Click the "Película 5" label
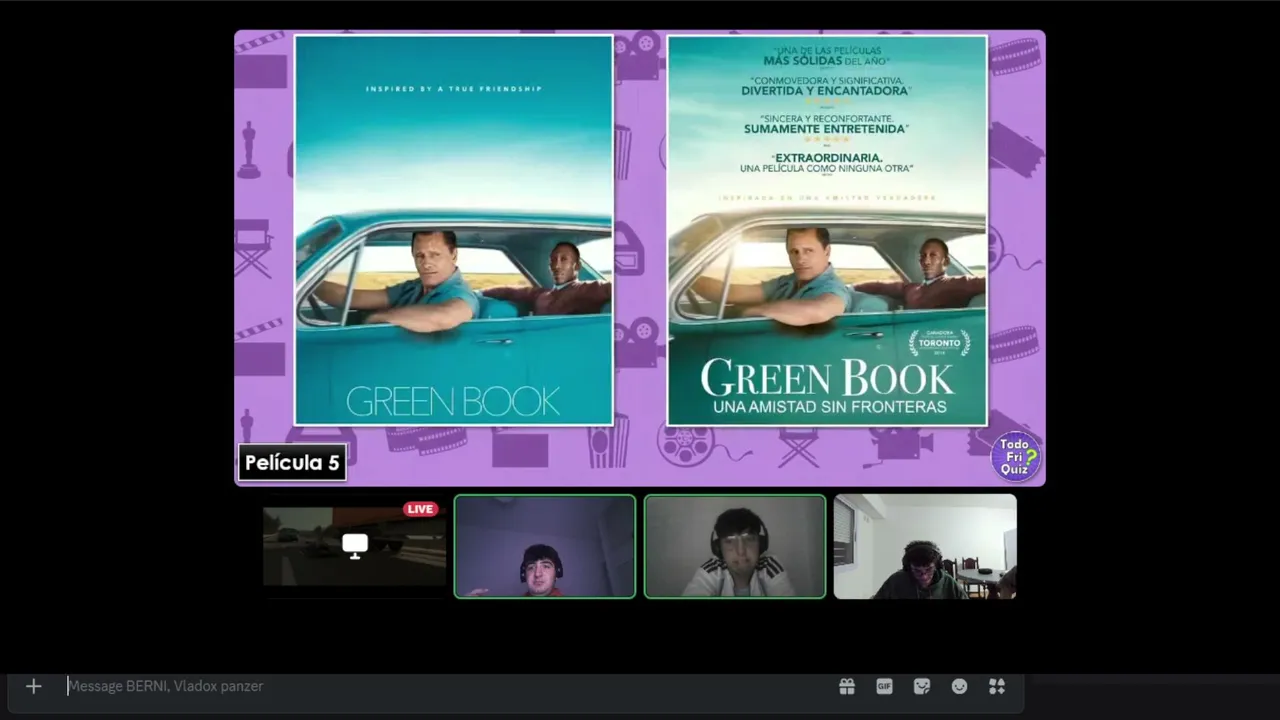The height and width of the screenshot is (720, 1280). click(292, 463)
